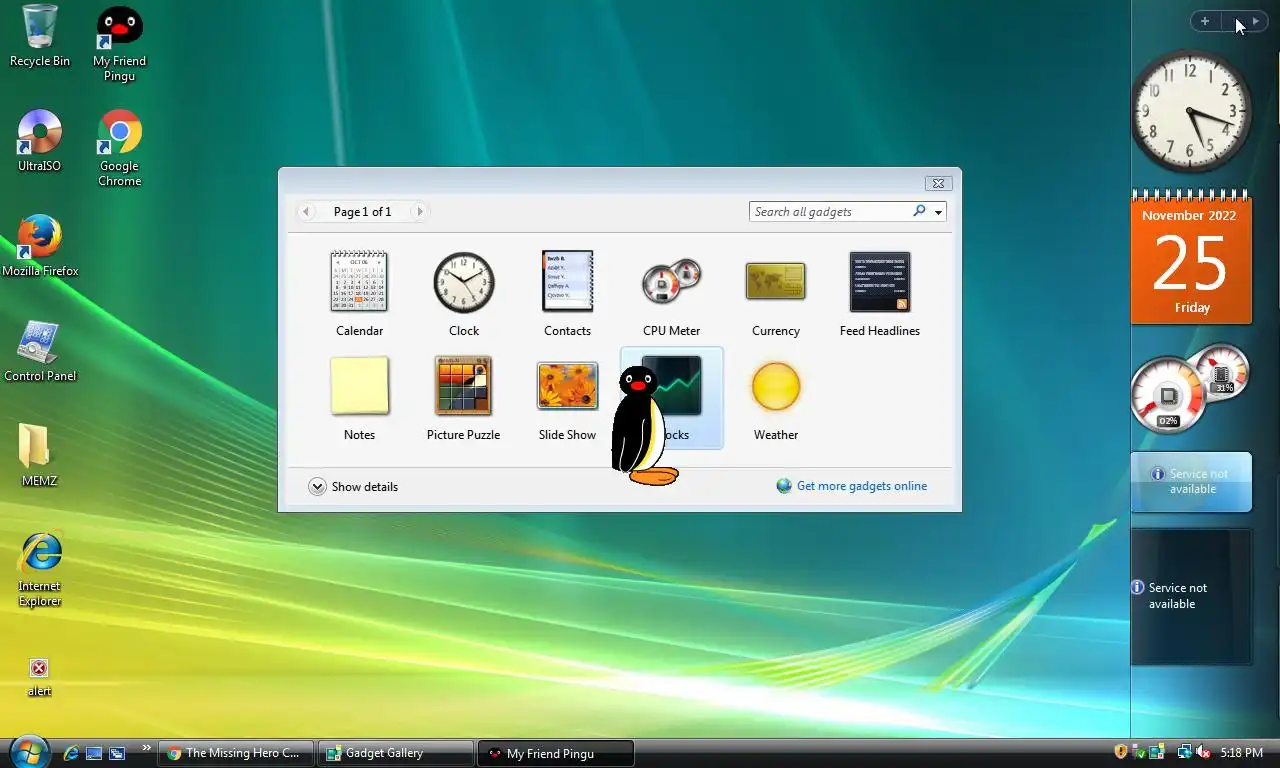Viewport: 1280px width, 768px height.
Task: Open the network tray icon
Action: tap(1185, 752)
